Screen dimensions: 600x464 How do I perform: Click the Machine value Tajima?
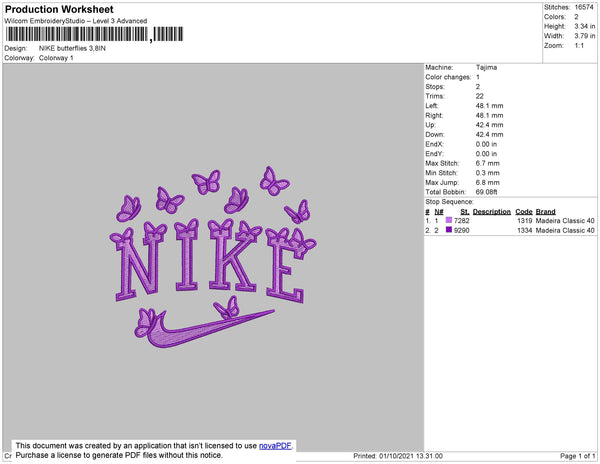click(486, 67)
